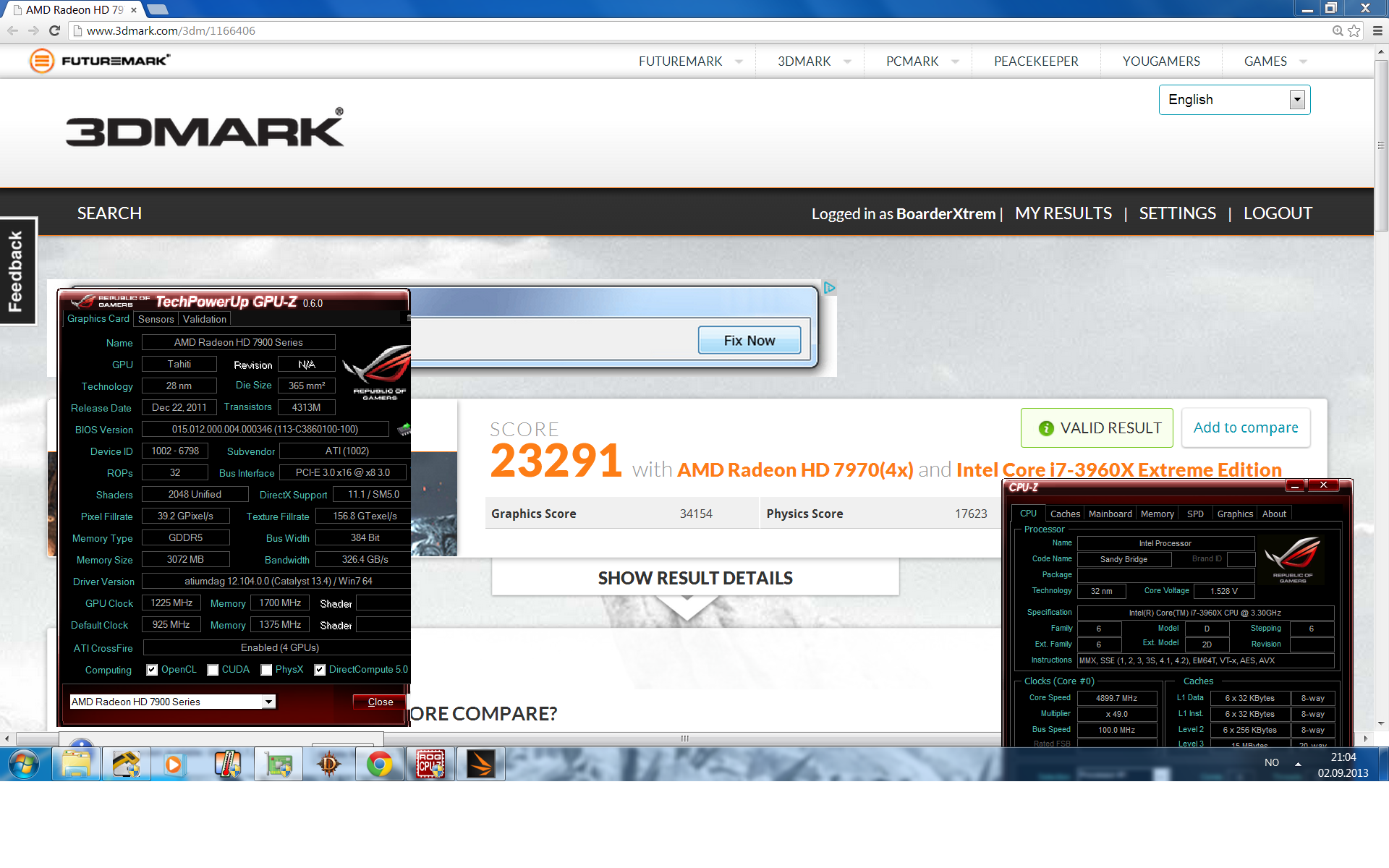Expand FUTUREMARK nav menu arrow

coord(739,61)
